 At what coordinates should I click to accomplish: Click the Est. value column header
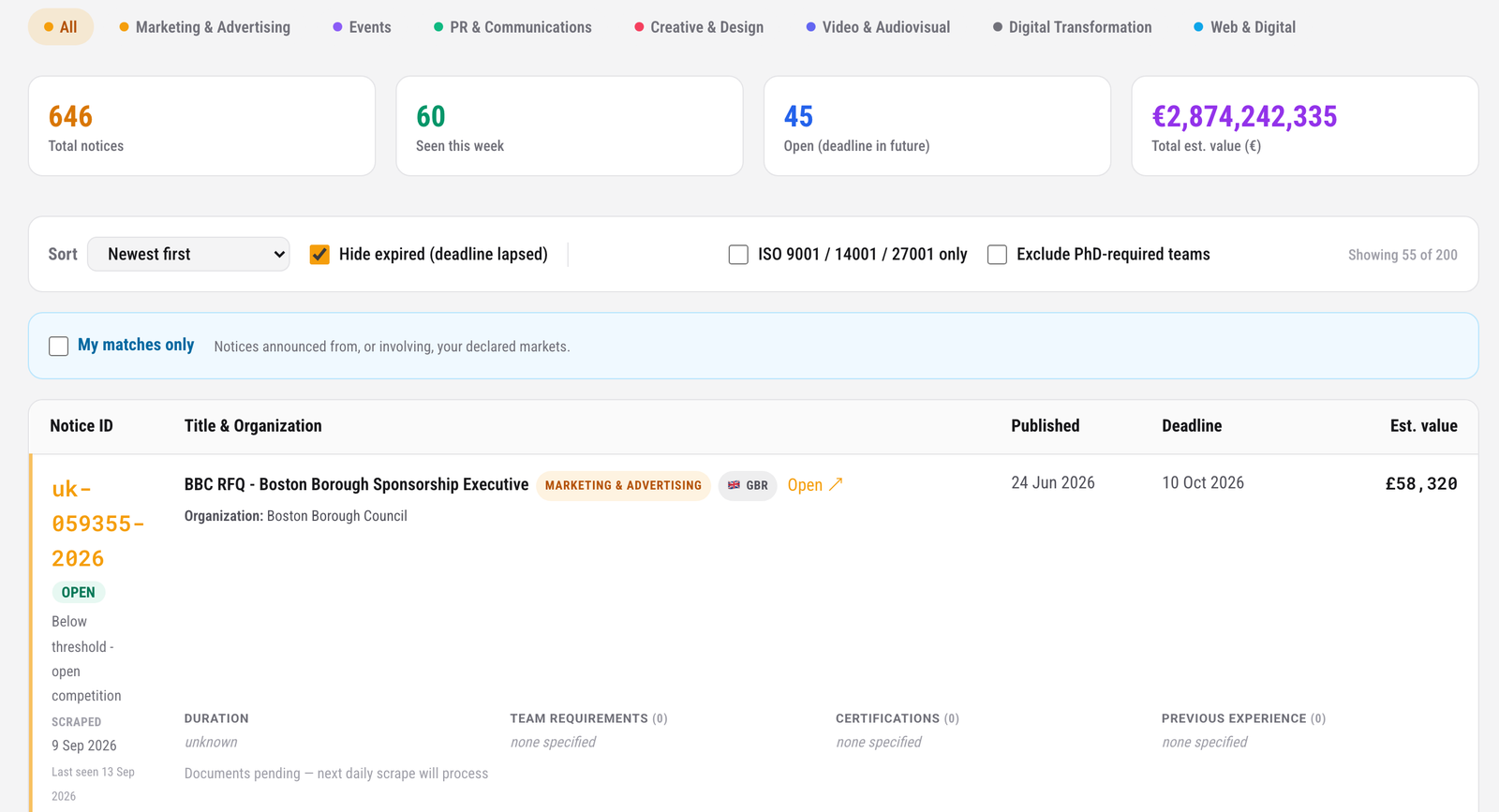(1423, 425)
